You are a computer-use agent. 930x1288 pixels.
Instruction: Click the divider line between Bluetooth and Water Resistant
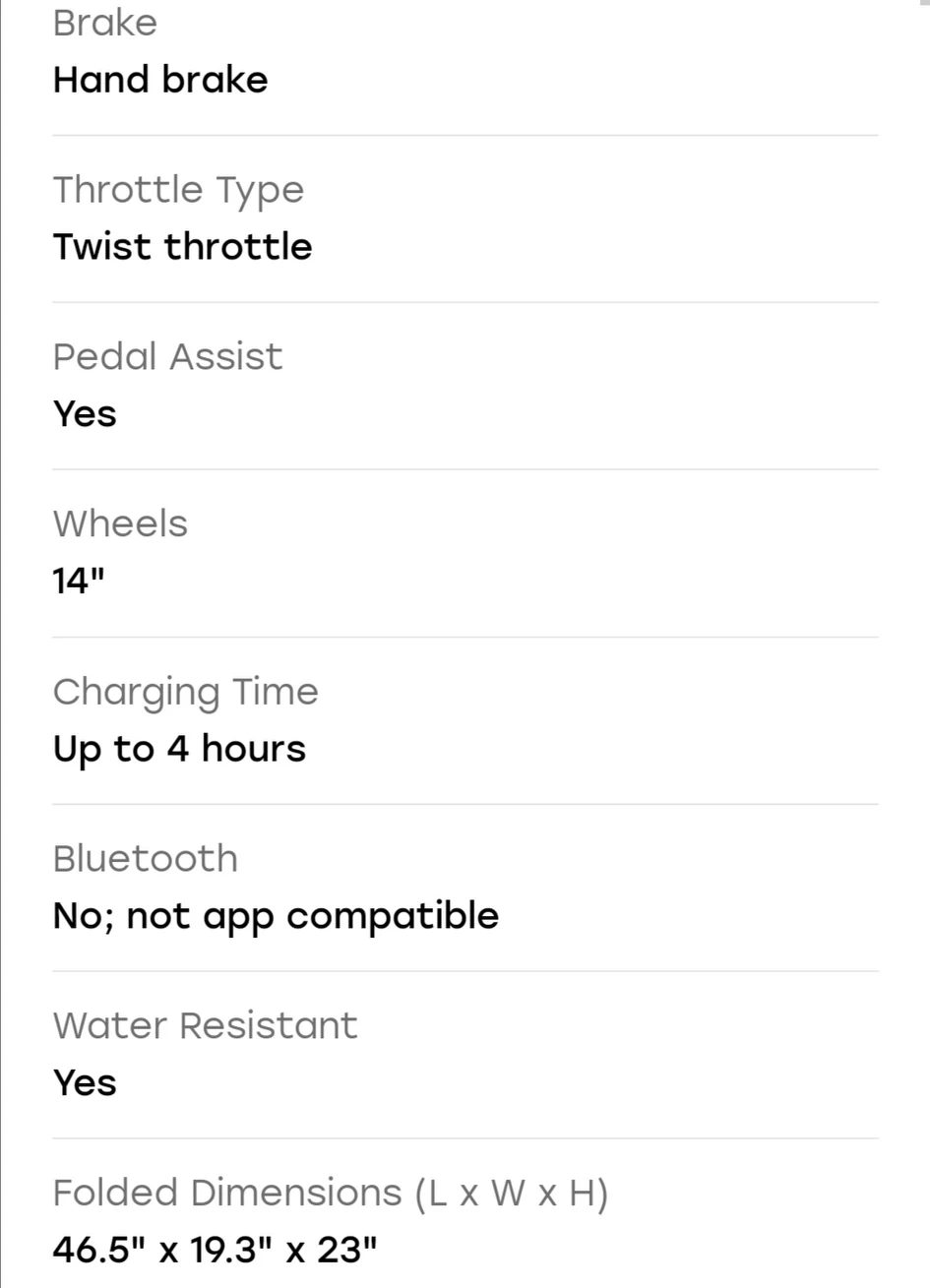pos(465,971)
